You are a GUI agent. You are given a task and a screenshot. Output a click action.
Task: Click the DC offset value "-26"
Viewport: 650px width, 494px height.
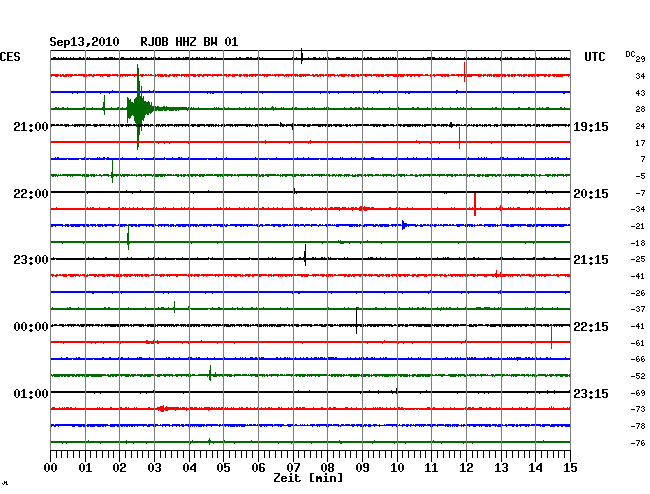tap(638, 293)
